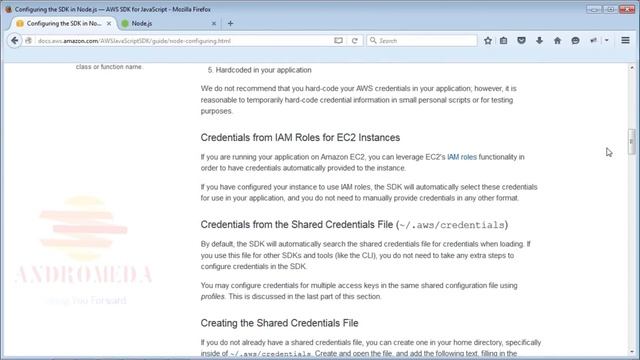
Task: Click heading 'Creating the Shared Credentials File'
Action: (279, 323)
